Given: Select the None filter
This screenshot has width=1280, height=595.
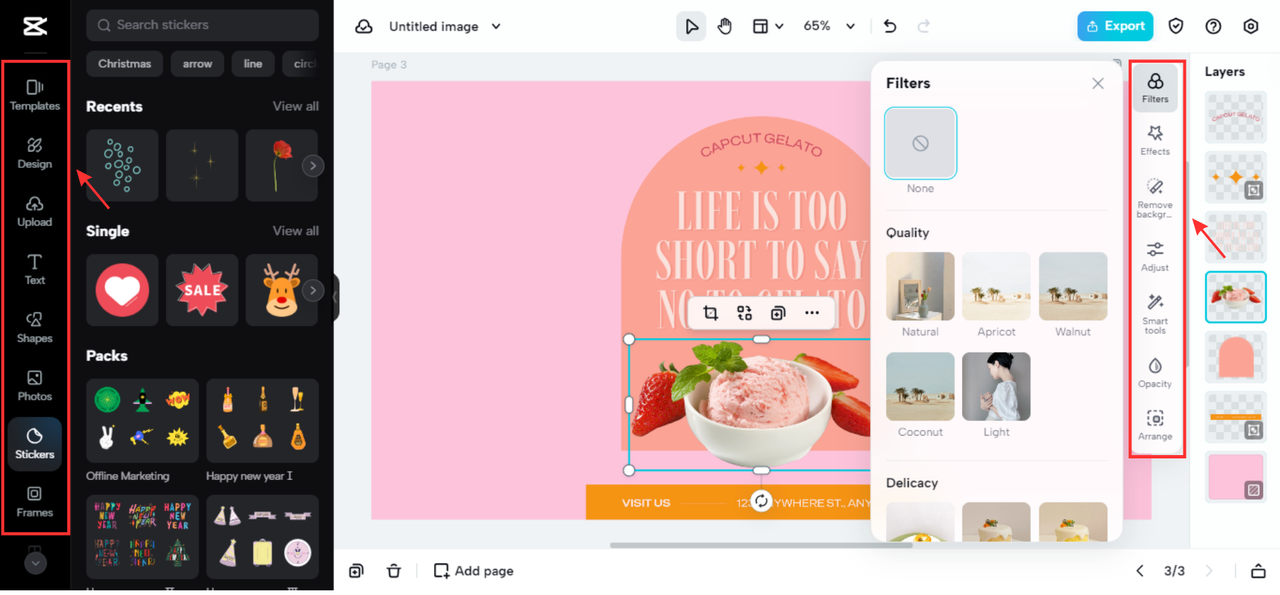Looking at the screenshot, I should tap(920, 143).
